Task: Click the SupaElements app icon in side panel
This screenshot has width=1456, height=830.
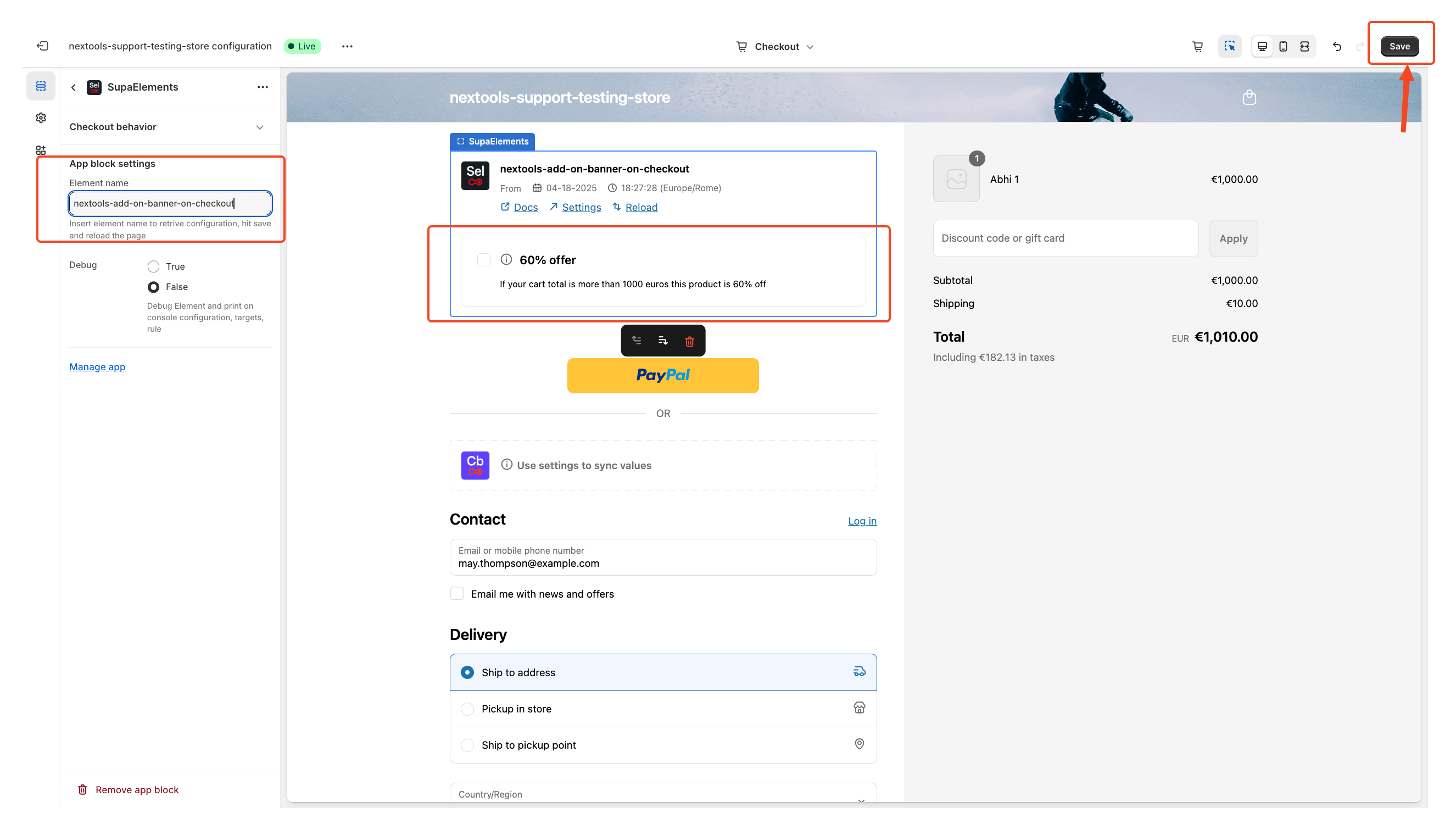Action: click(94, 87)
